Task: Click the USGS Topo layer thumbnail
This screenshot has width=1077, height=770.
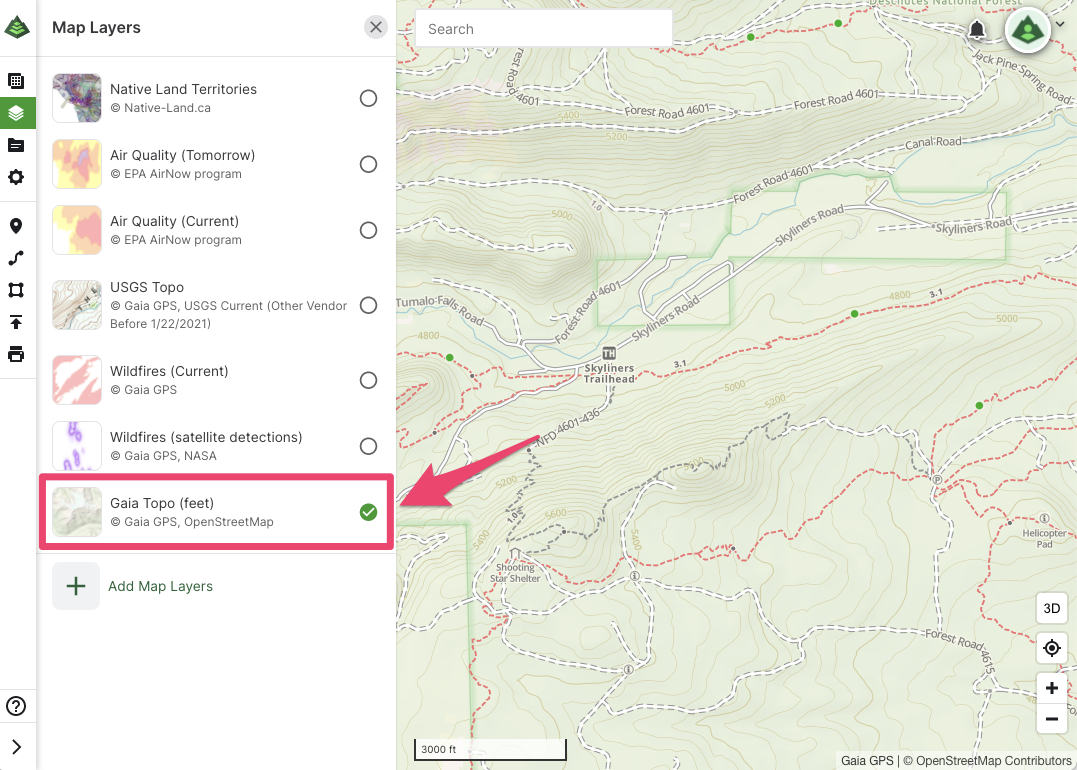Action: [77, 305]
